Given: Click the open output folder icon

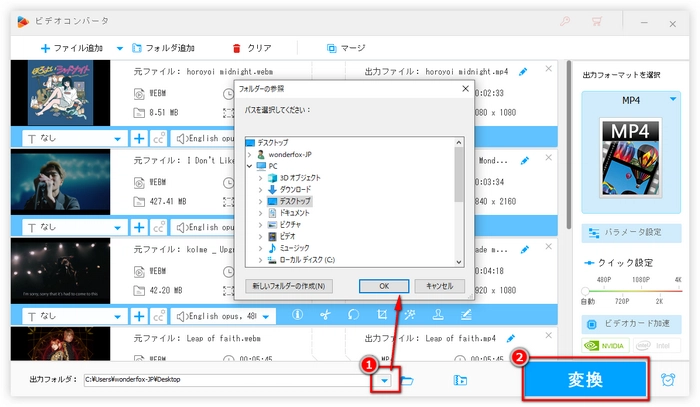Looking at the screenshot, I should point(407,381).
